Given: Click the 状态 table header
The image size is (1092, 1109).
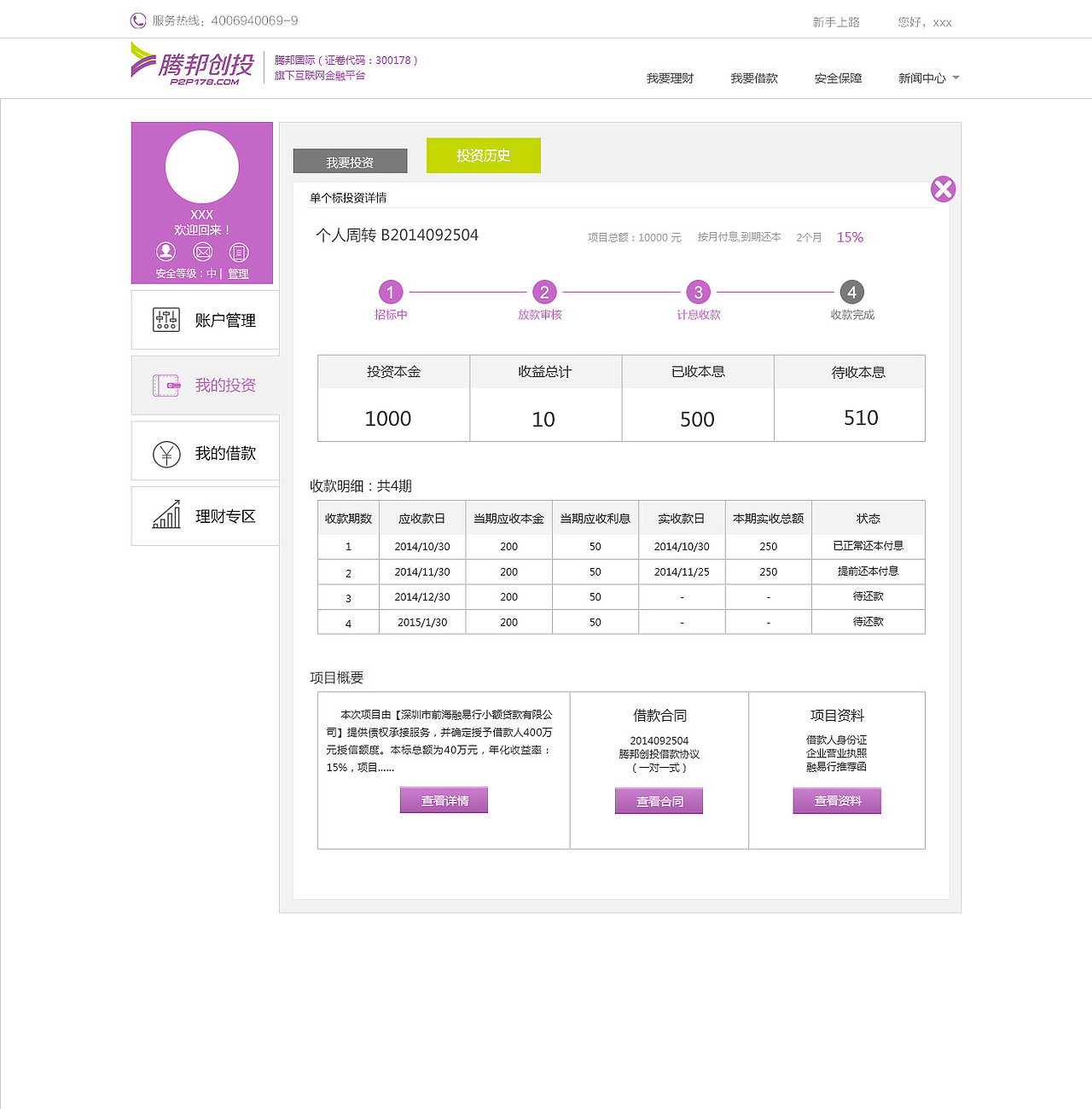Looking at the screenshot, I should [x=868, y=519].
